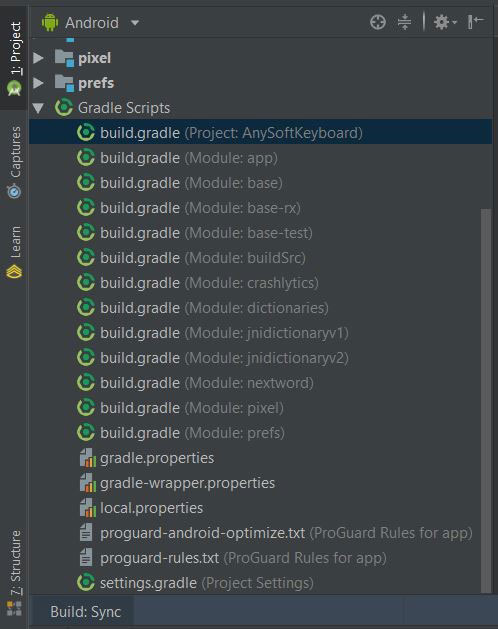Expand the pixel module folder

[x=38, y=58]
